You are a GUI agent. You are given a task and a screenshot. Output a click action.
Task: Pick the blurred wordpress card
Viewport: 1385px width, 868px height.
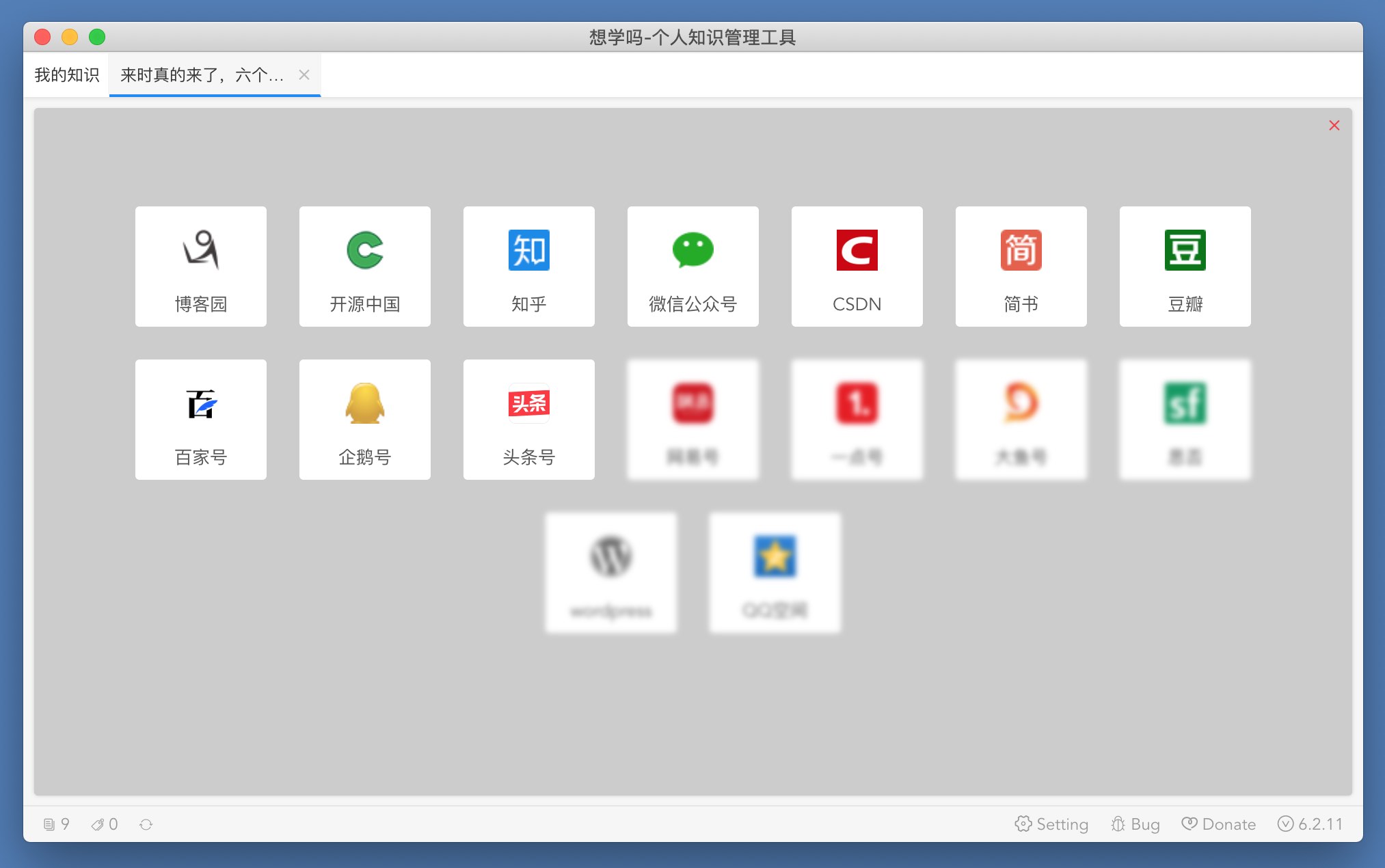point(610,573)
